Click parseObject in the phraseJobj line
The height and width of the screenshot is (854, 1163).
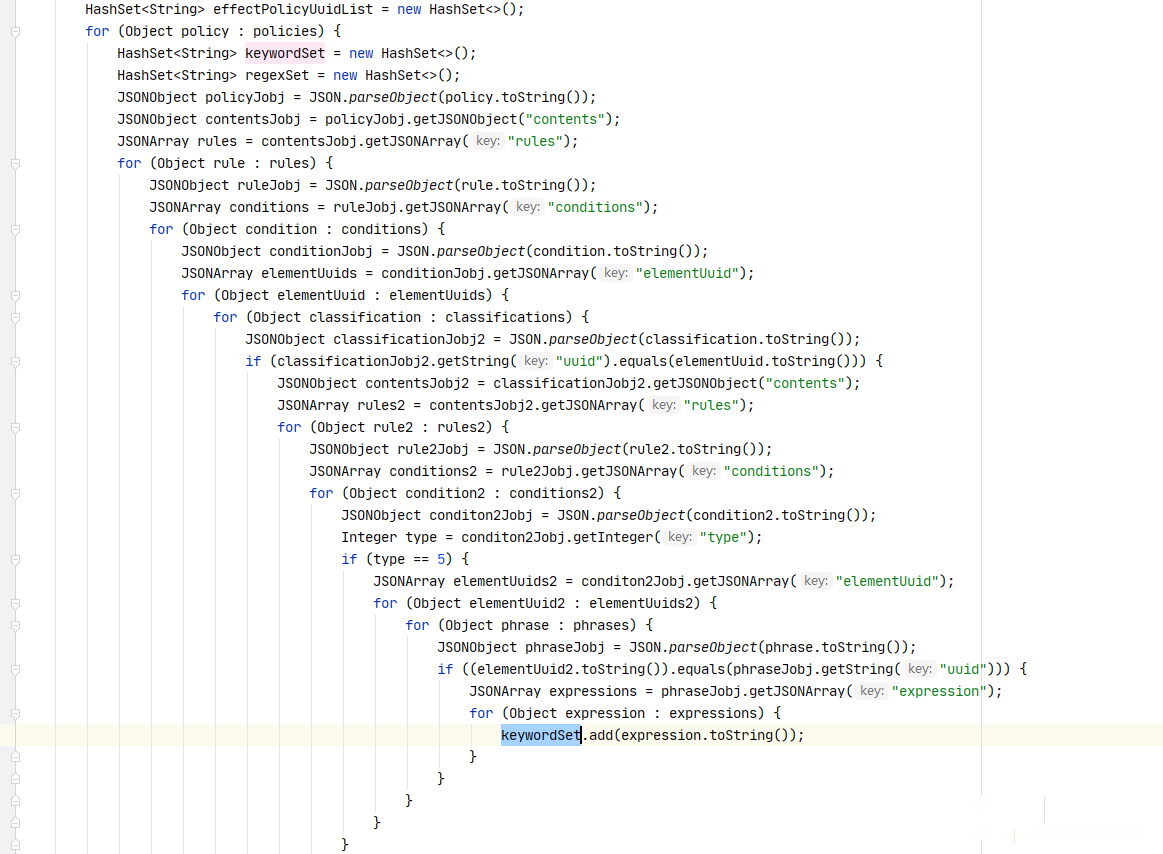pyautogui.click(x=713, y=648)
